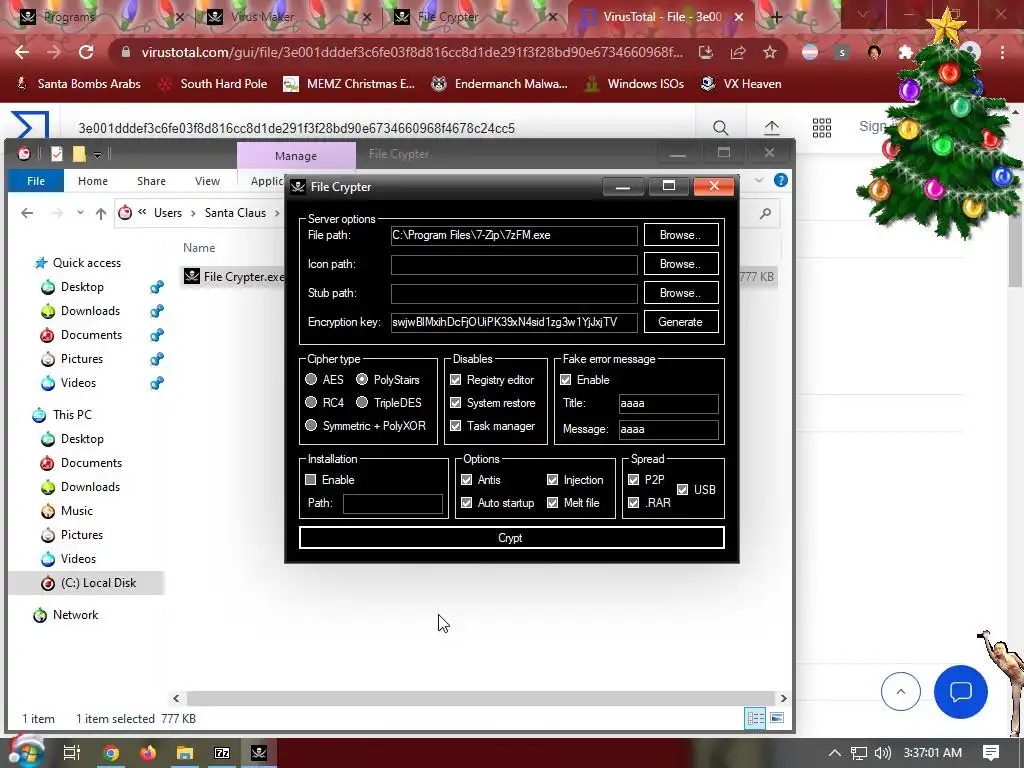Open the VirusTotal apps grid icon
Viewport: 1024px width, 768px height.
coord(822,127)
